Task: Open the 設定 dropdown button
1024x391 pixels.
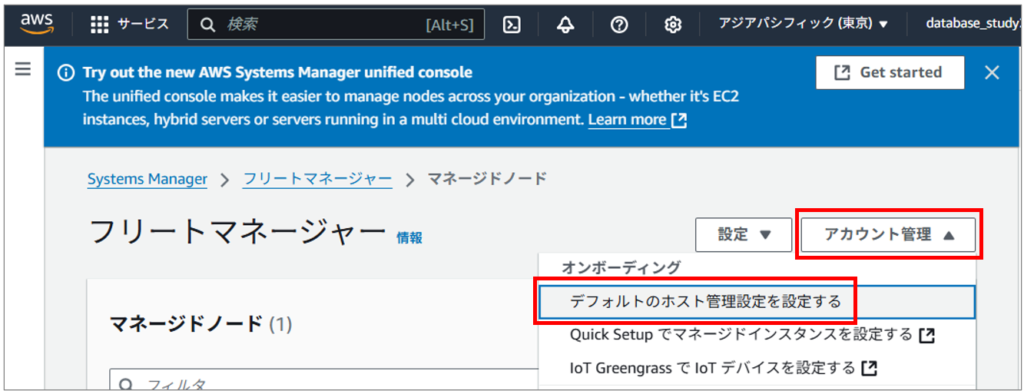Action: (744, 235)
